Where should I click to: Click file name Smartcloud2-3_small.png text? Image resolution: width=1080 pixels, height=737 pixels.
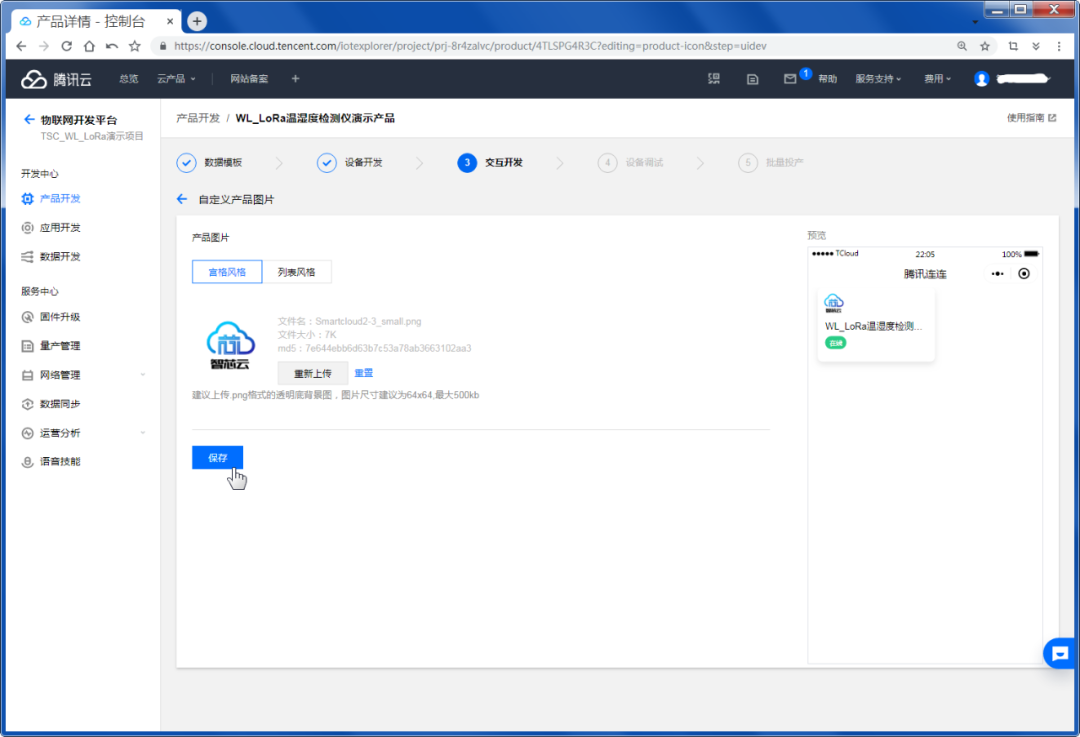coord(368,321)
